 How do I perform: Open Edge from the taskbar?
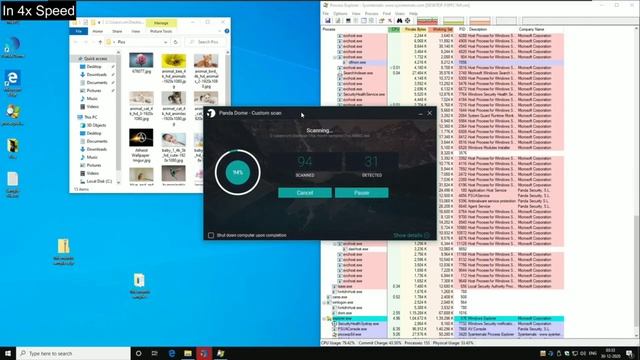[172, 353]
